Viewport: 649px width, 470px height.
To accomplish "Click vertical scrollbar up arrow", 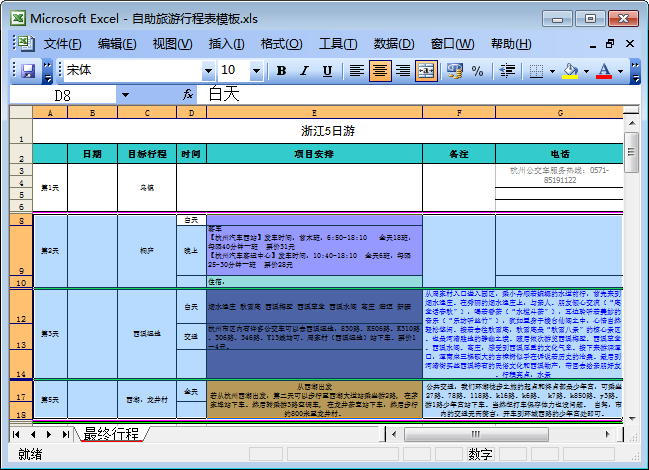I will tap(632, 123).
